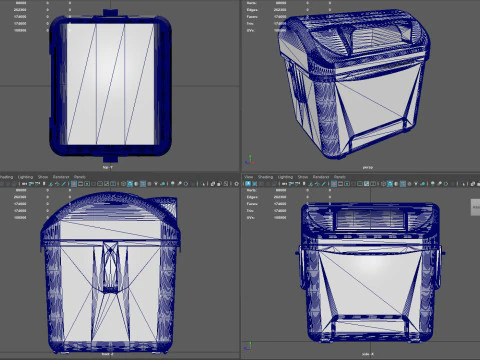
Task: Toggle X-ray in front view panel toolbar
Action: pyautogui.click(x=213, y=184)
